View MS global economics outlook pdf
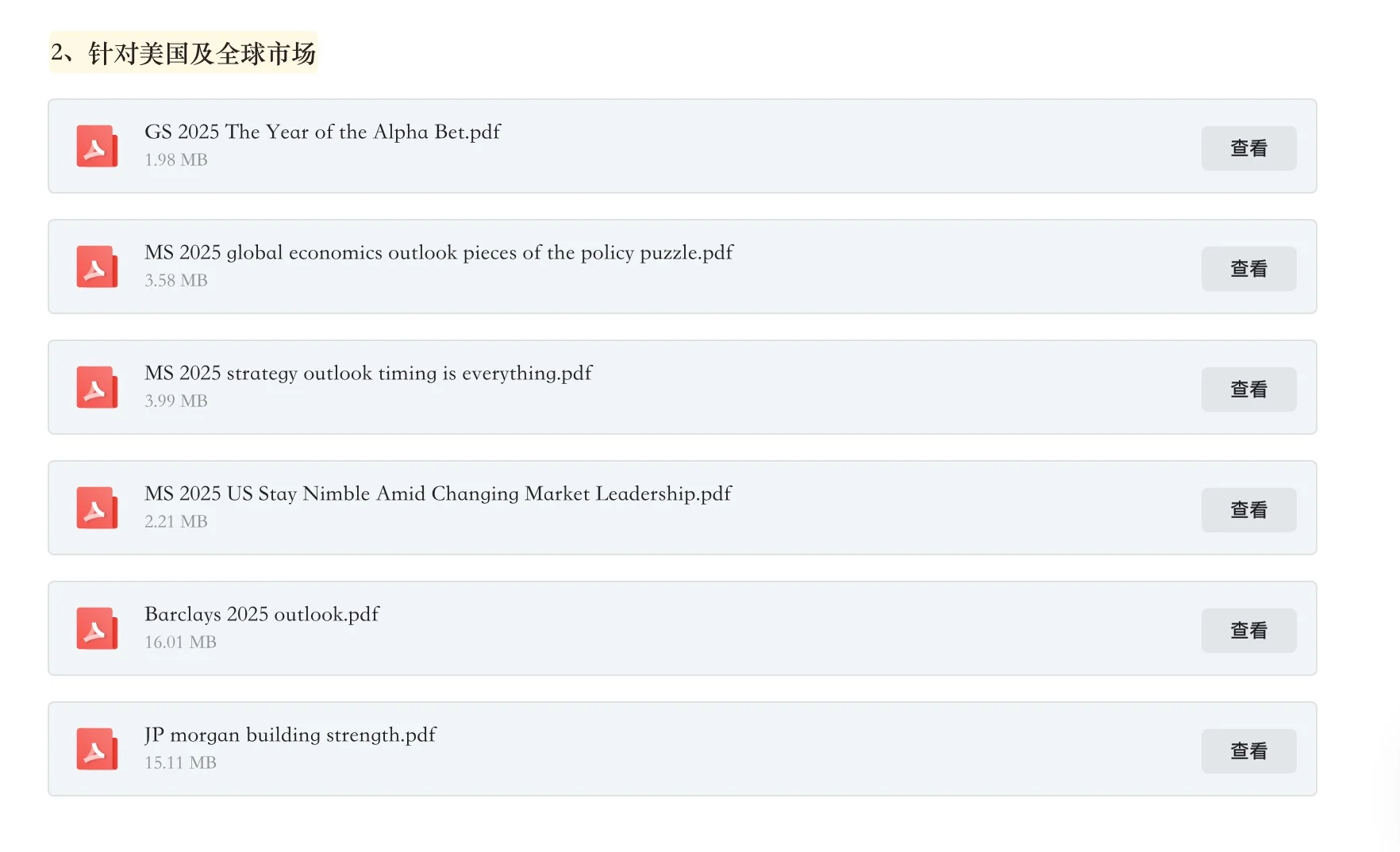Viewport: 1400px width, 852px height. click(1248, 269)
